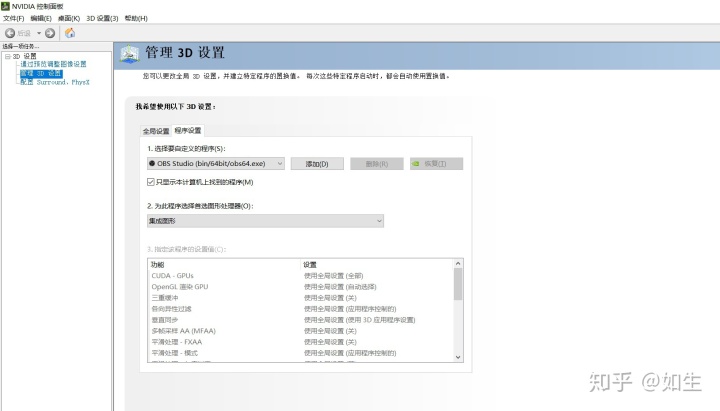Open the 文件(F) menu

point(13,18)
